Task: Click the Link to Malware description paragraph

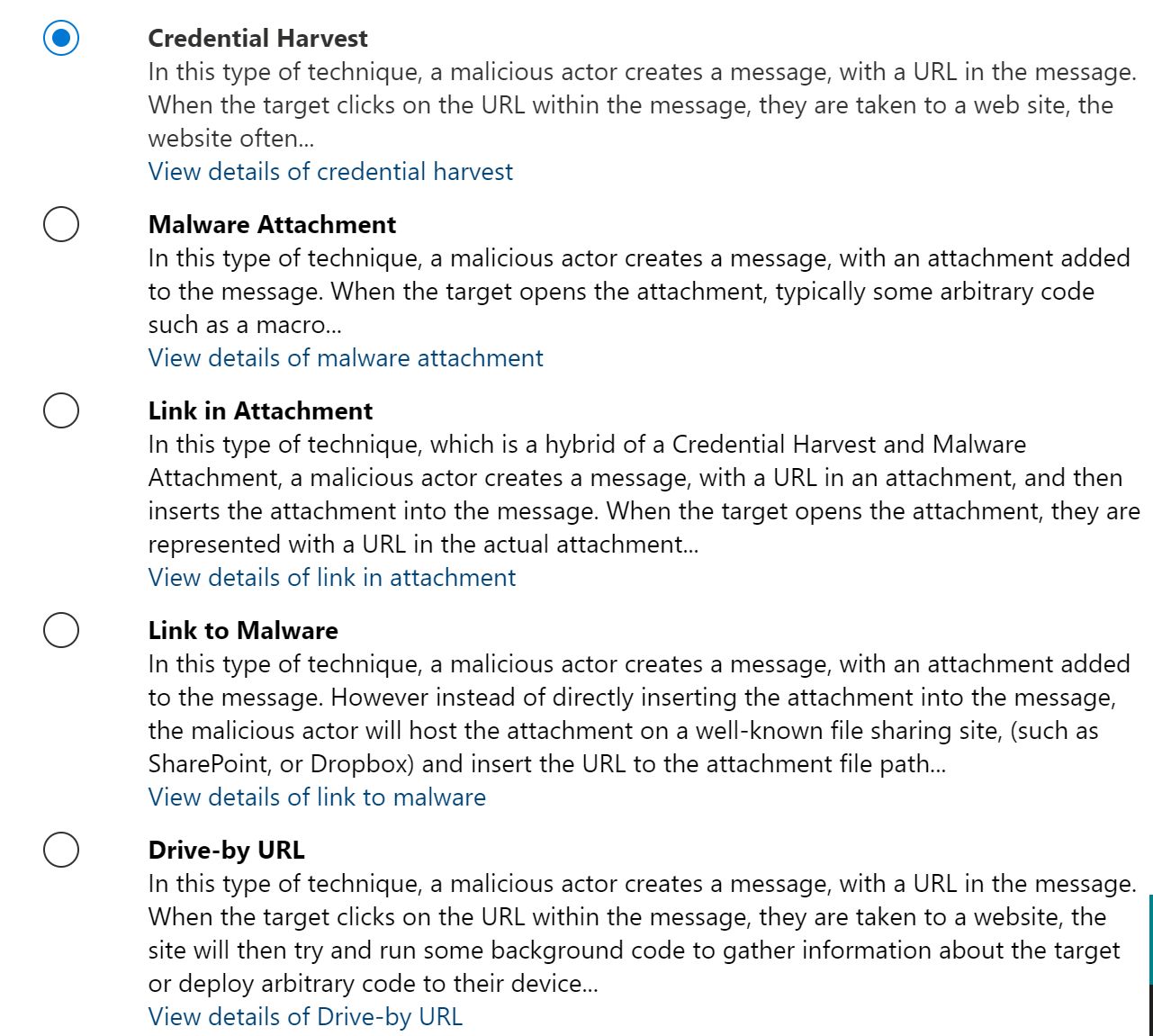Action: coord(630,714)
